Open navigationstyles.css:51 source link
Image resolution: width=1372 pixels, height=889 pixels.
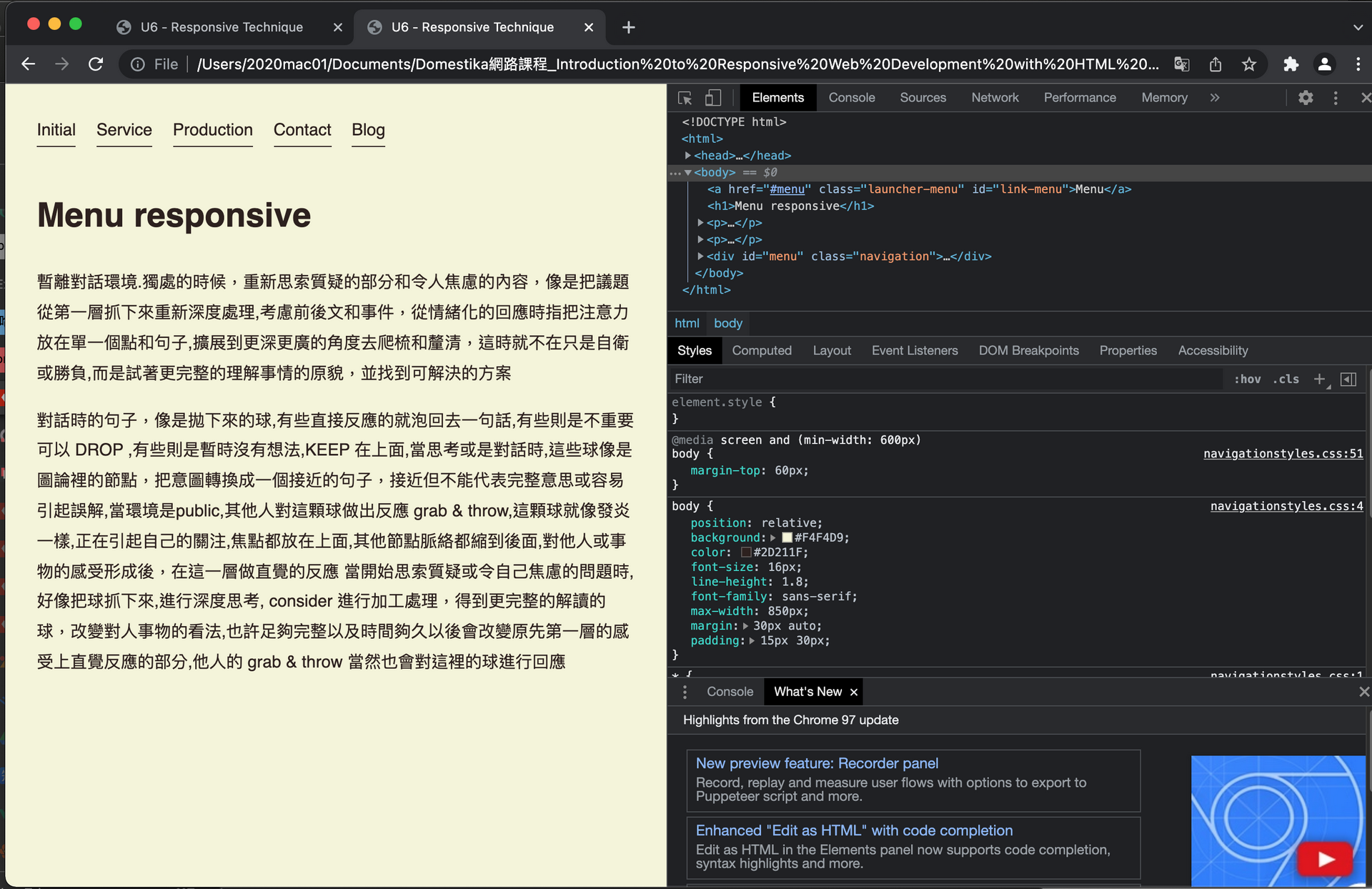click(x=1283, y=454)
